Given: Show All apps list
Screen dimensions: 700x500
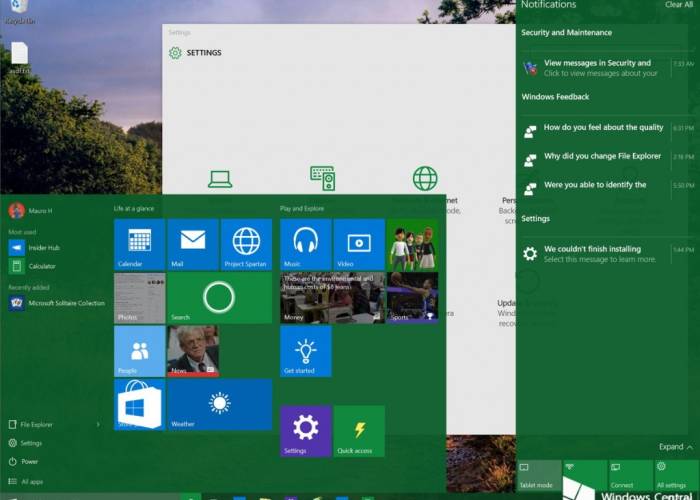Looking at the screenshot, I should [x=26, y=482].
